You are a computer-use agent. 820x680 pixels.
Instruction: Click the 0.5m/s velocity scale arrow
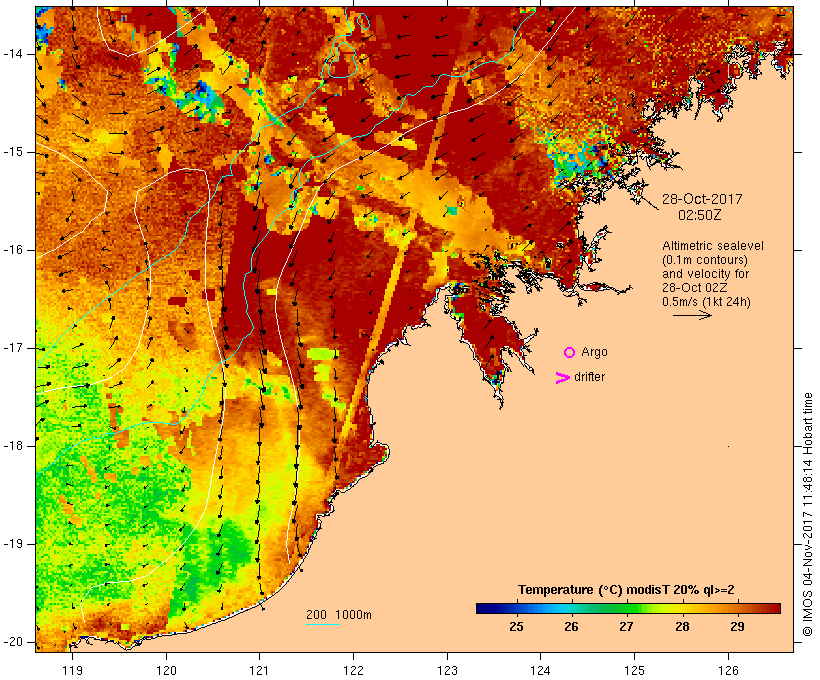click(x=692, y=315)
